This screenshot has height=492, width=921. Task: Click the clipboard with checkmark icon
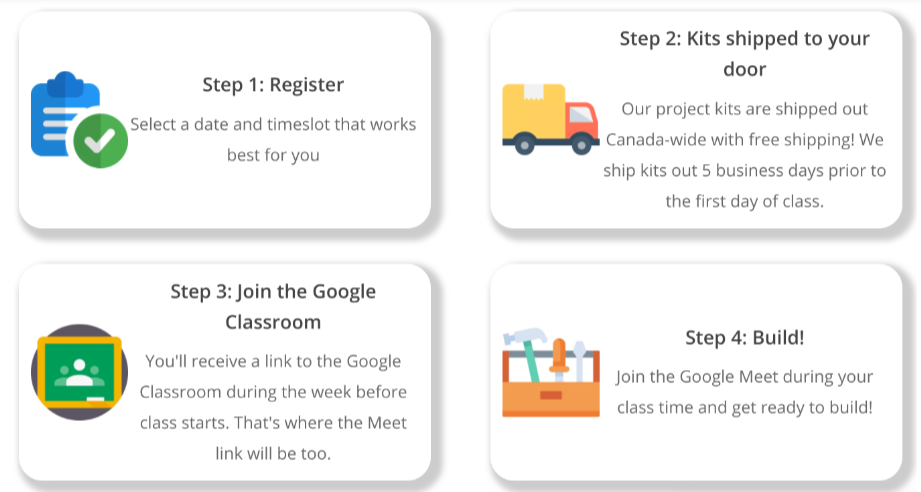(79, 119)
